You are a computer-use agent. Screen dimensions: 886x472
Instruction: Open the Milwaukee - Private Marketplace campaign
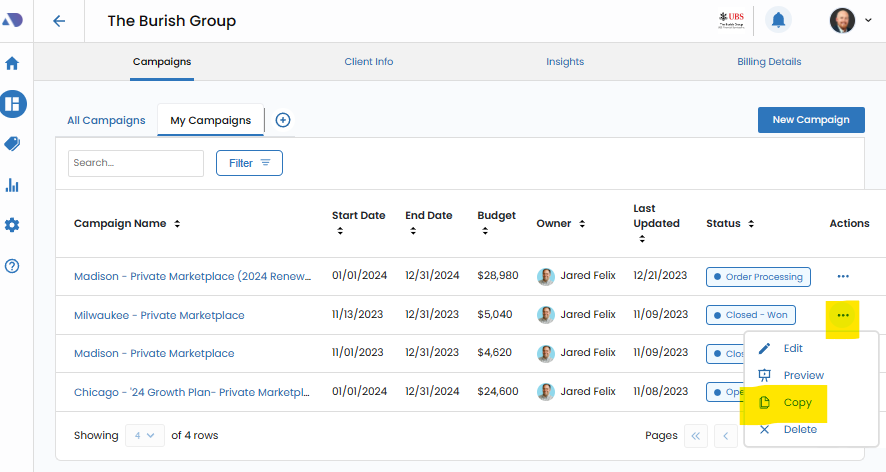[x=159, y=315]
